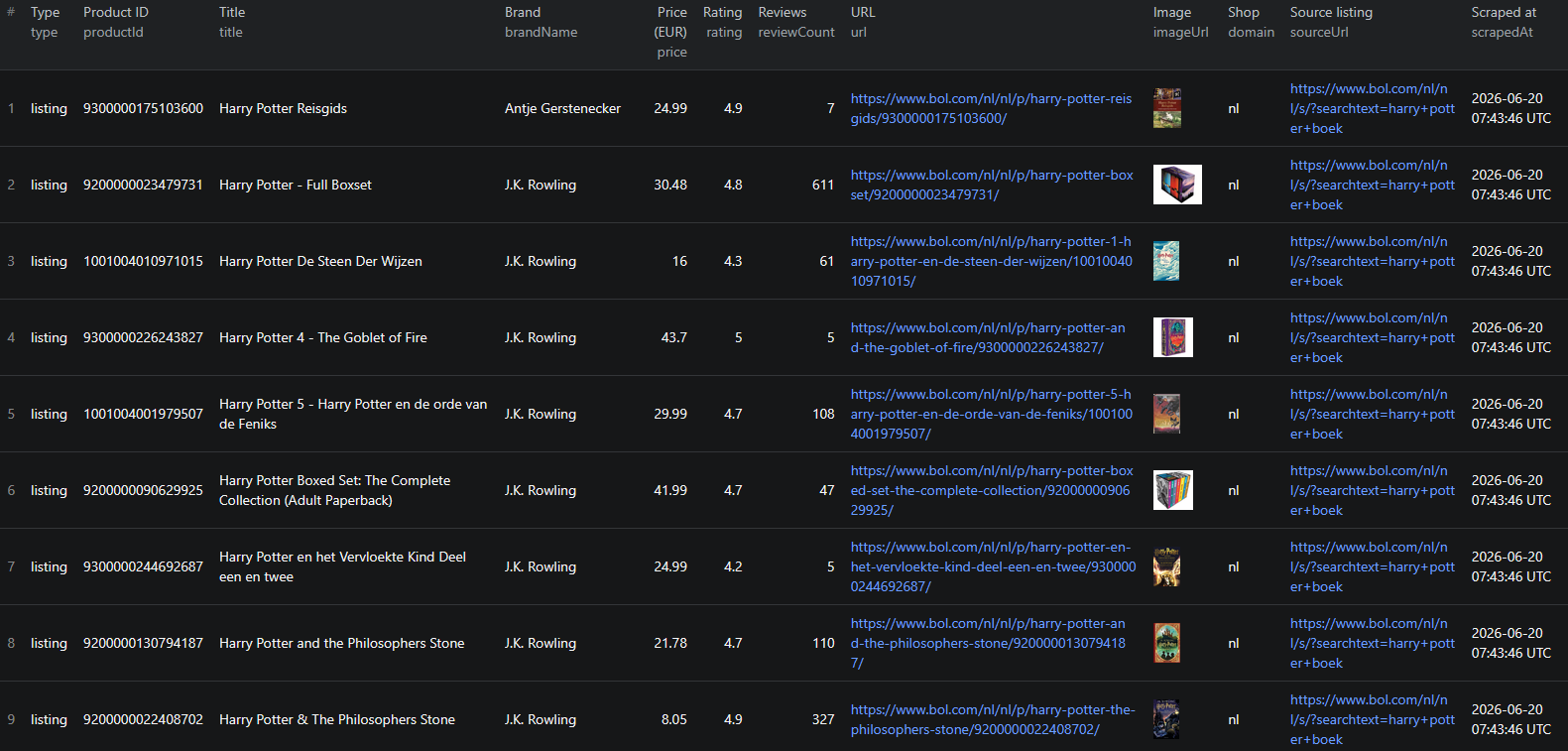Select product ID 9200000090629925
Viewport: 1568px width, 751px height.
pyautogui.click(x=143, y=490)
